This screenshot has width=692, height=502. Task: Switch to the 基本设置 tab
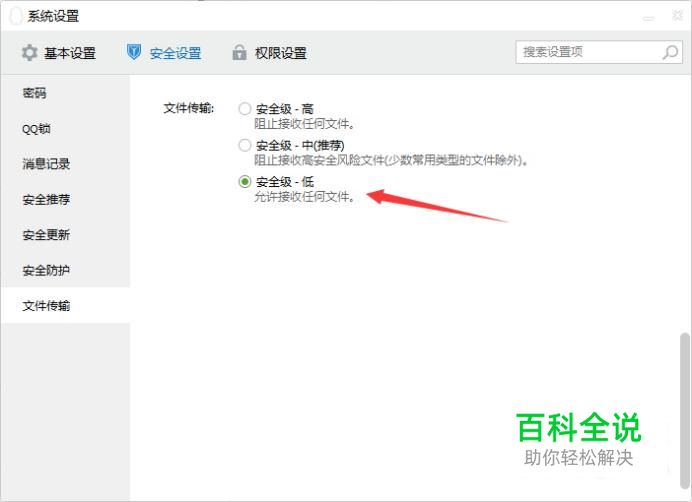(59, 53)
